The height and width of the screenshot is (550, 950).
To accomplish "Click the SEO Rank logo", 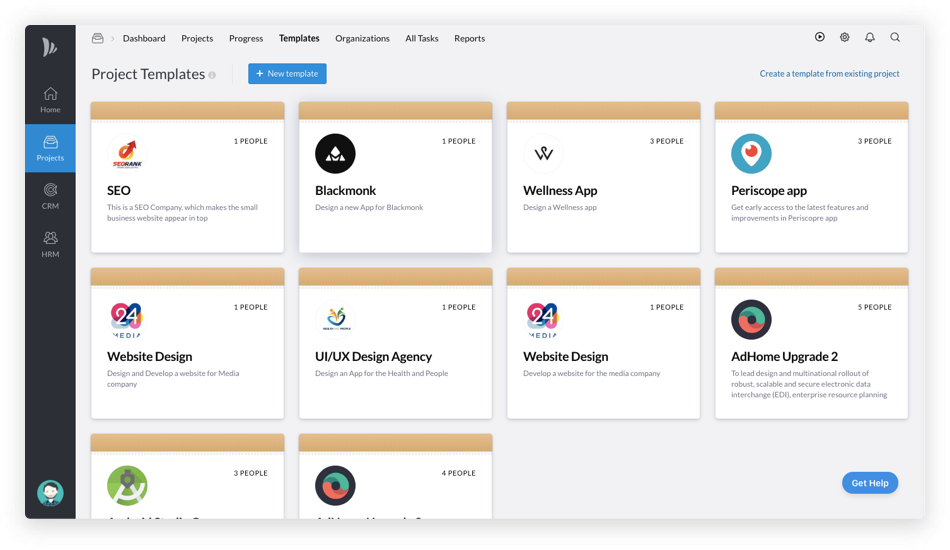I will click(x=127, y=153).
